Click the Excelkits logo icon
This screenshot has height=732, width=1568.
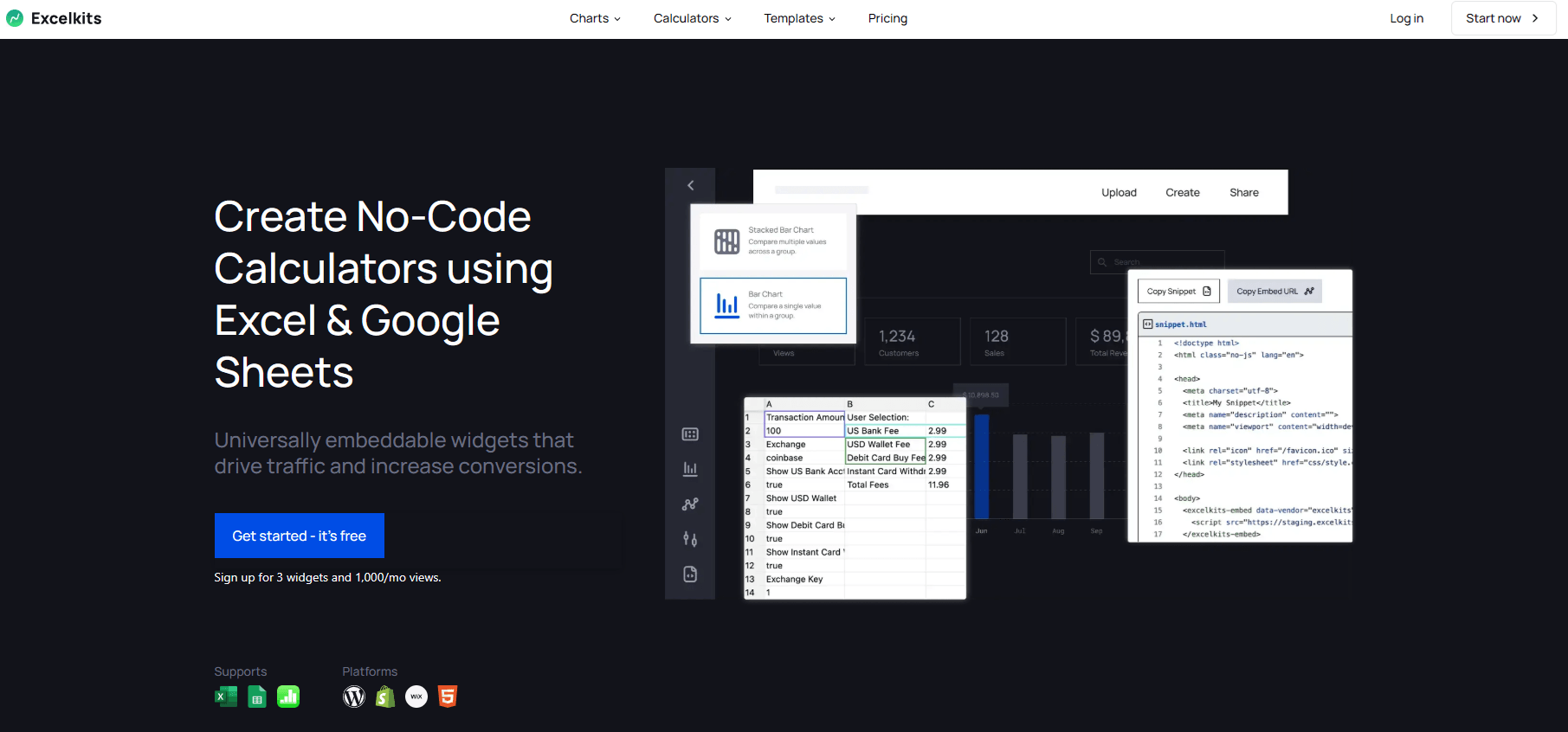click(15, 18)
